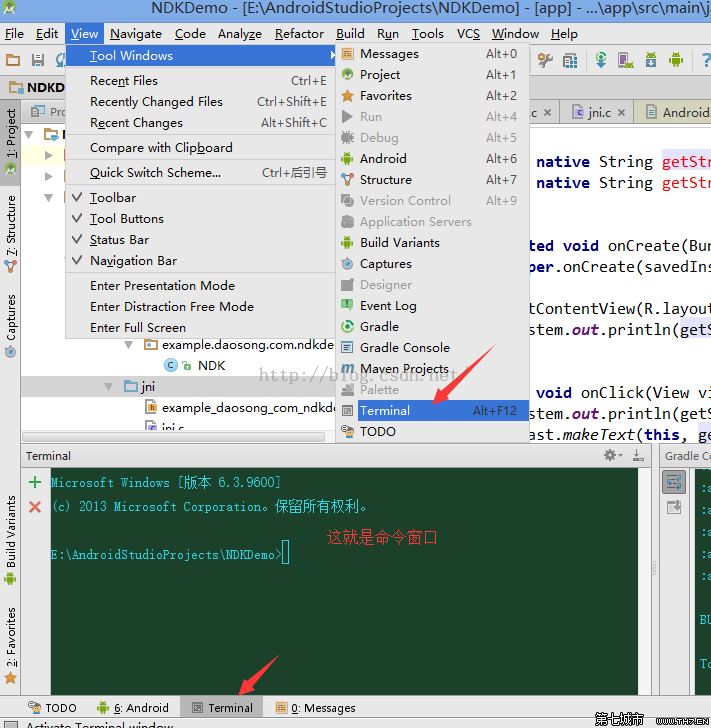711x728 pixels.
Task: Collapse the top project tree node
Action: (29, 135)
